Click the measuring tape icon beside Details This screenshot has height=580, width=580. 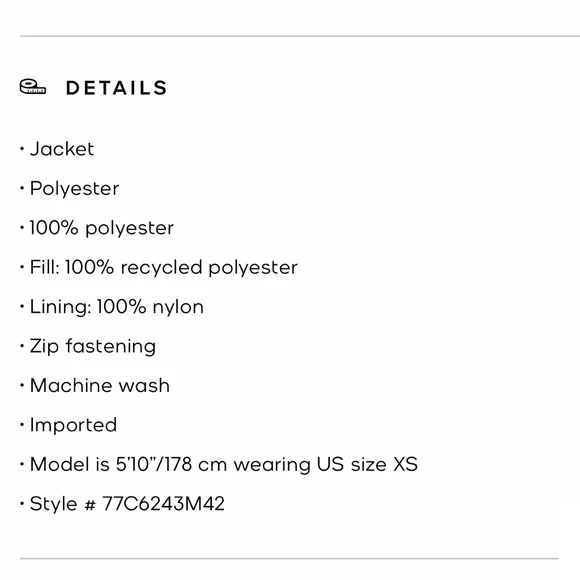[33, 87]
